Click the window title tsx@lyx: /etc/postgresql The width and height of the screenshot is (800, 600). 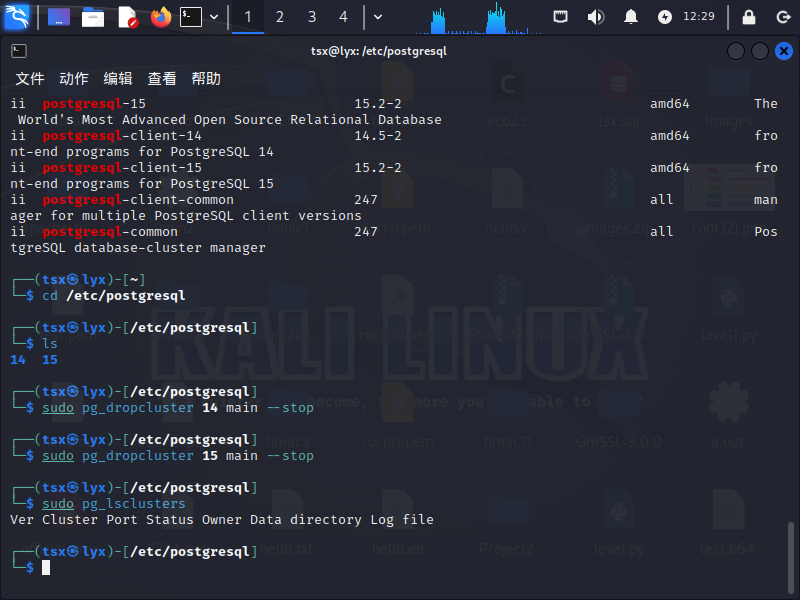pos(379,51)
